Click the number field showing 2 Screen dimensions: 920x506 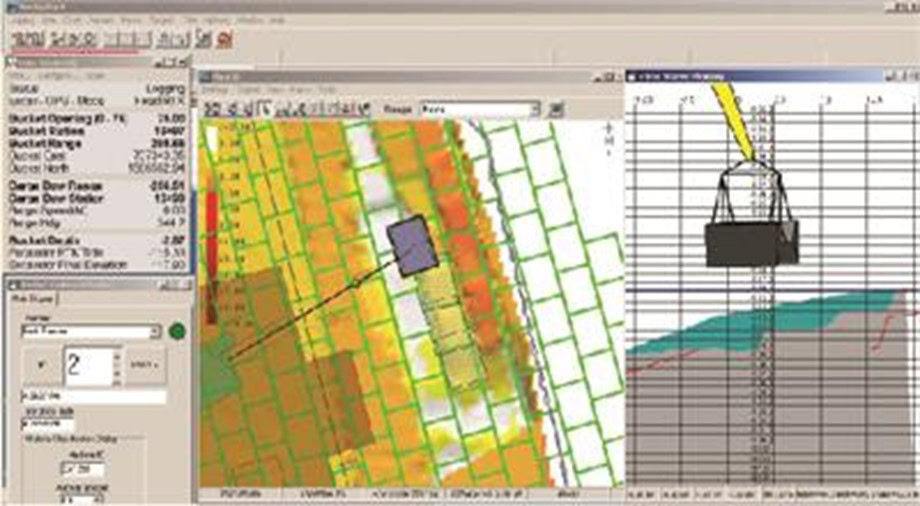91,366
